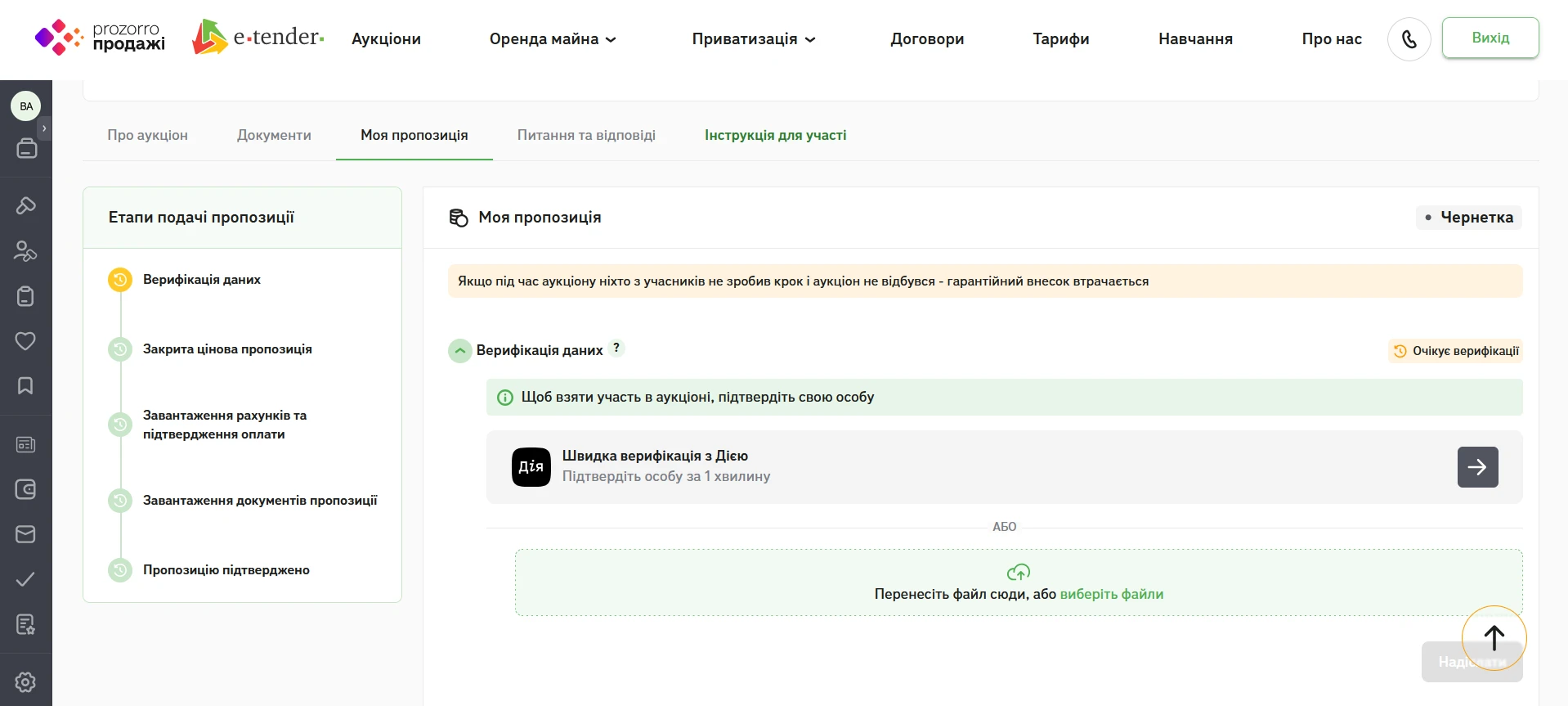The width and height of the screenshot is (1568, 706).
Task: Click the Вихід logout button
Action: [1490, 38]
